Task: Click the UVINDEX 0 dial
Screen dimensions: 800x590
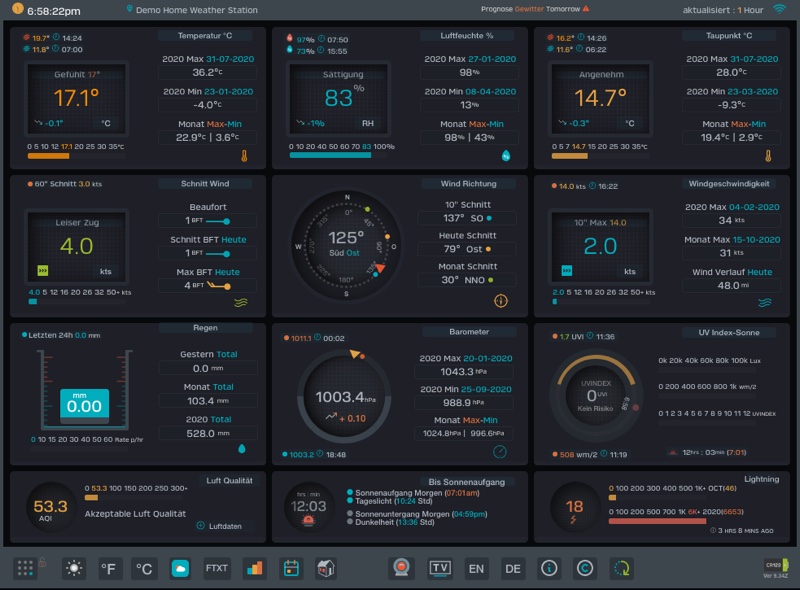Action: pos(595,396)
